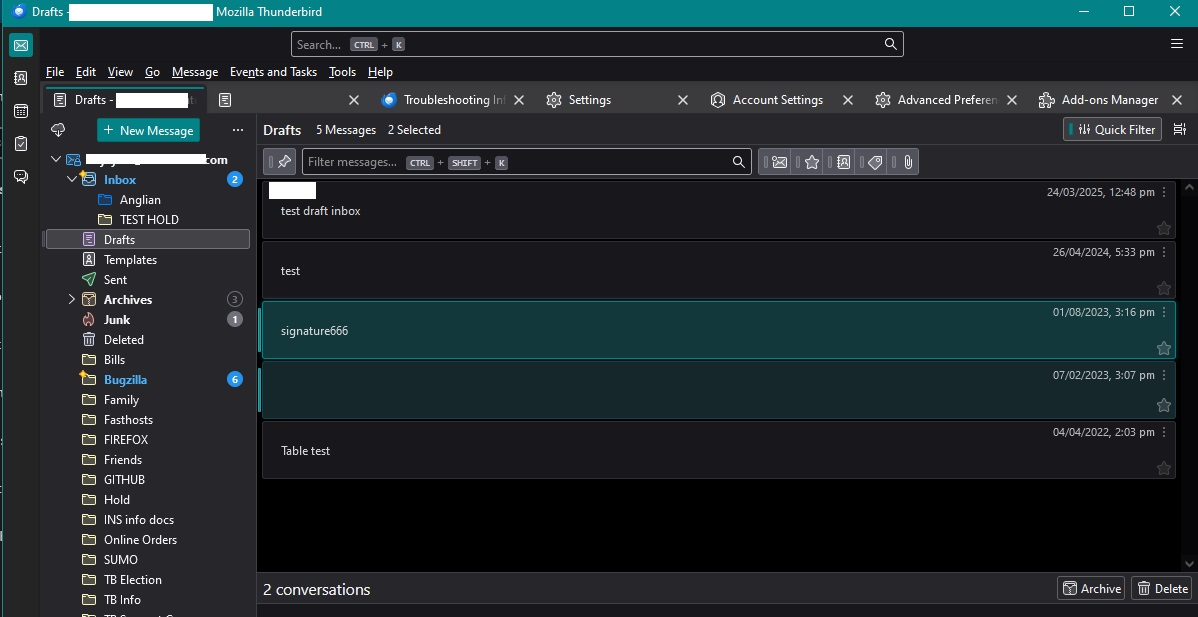Switch to the Account Settings tab
Viewport: 1198px width, 617px height.
coord(777,100)
